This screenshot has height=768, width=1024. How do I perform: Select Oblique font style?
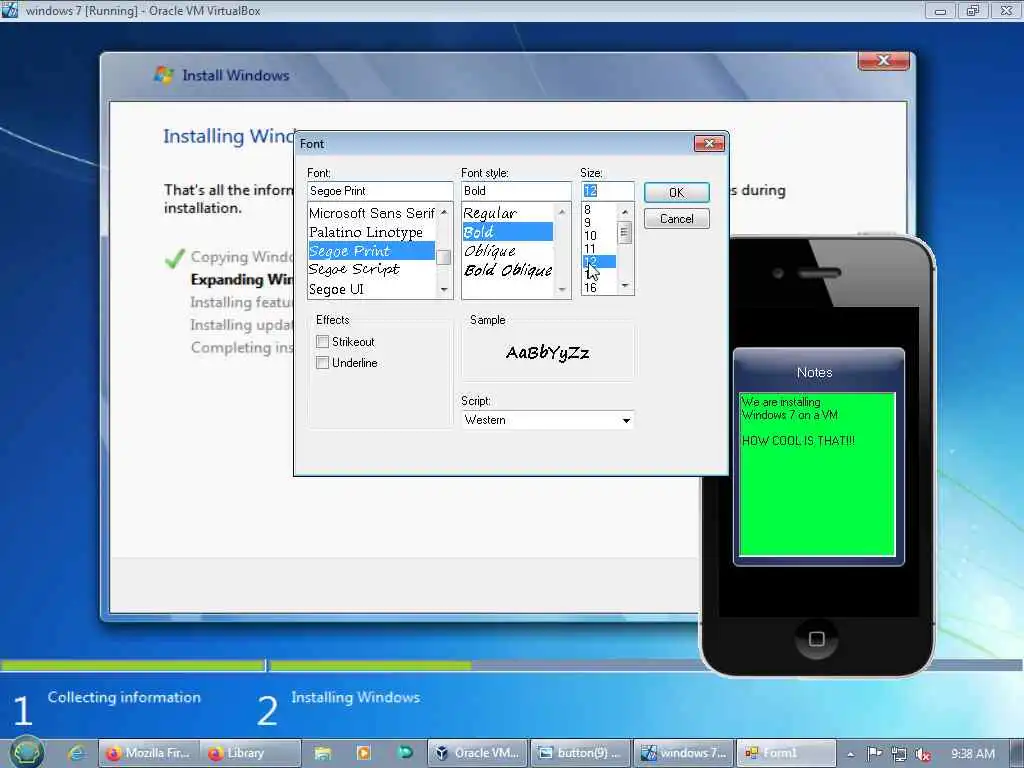click(508, 251)
